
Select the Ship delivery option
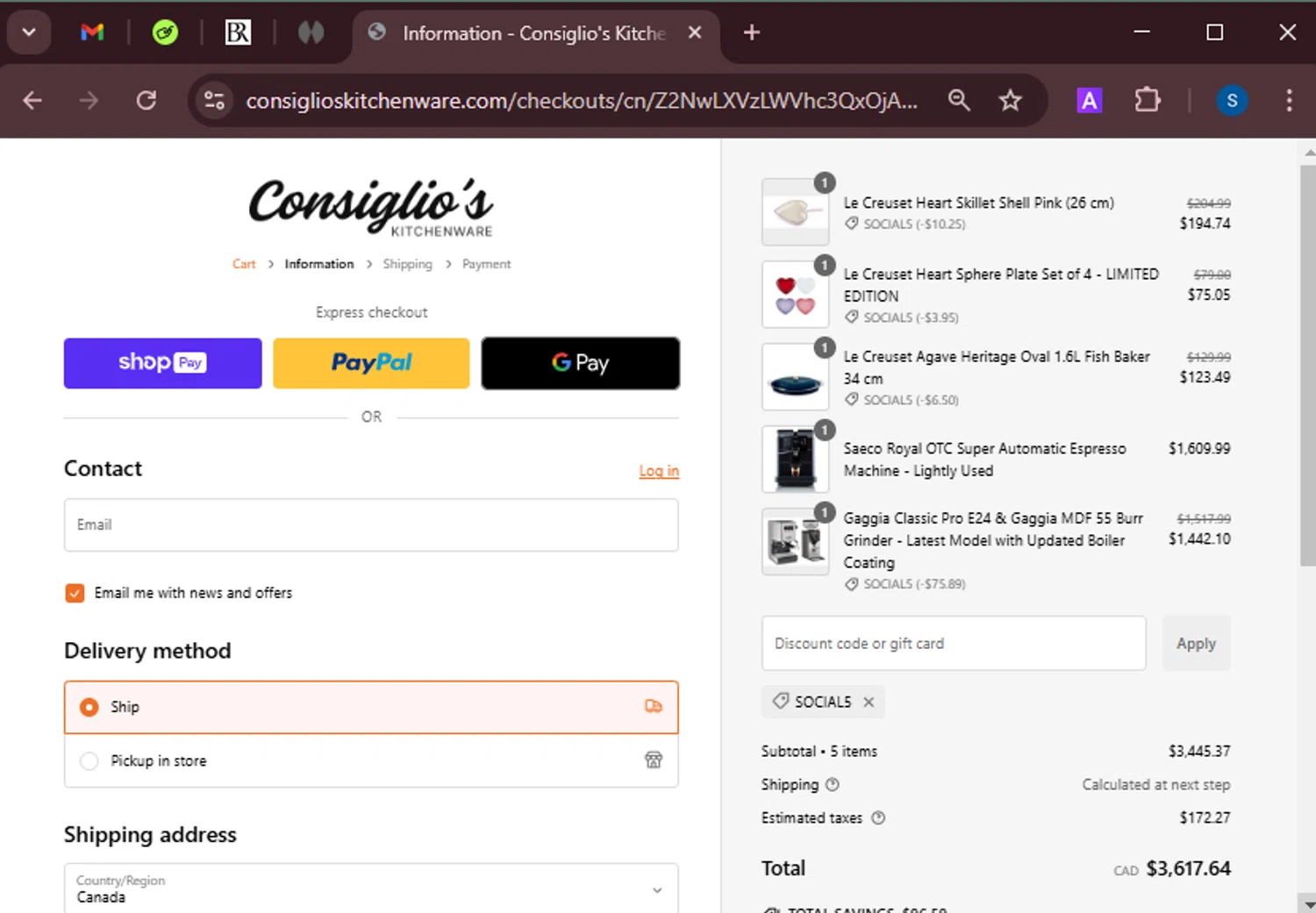[x=371, y=707]
